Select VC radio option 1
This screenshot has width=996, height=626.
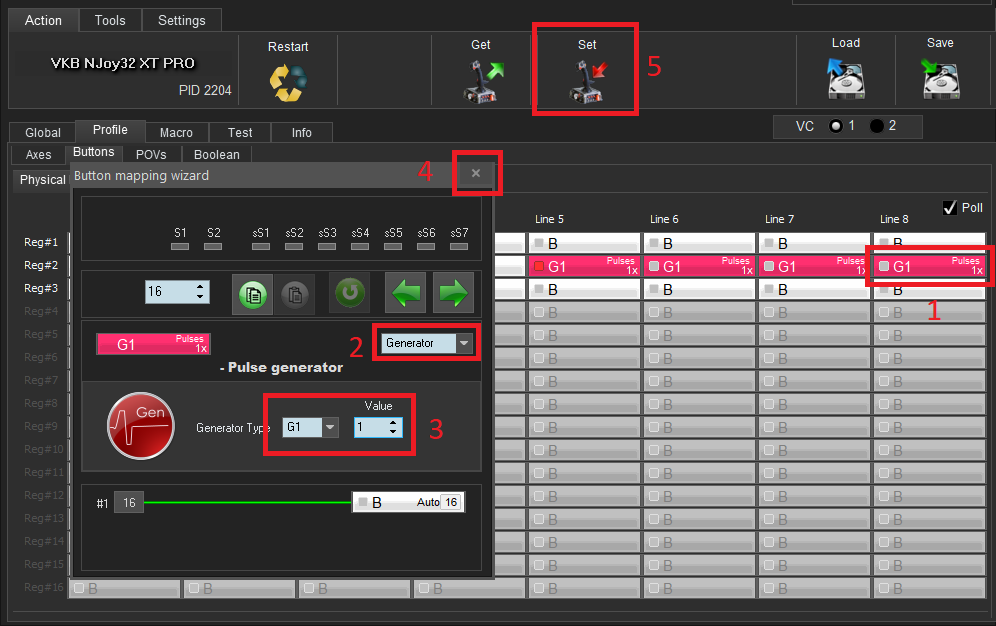[x=836, y=126]
